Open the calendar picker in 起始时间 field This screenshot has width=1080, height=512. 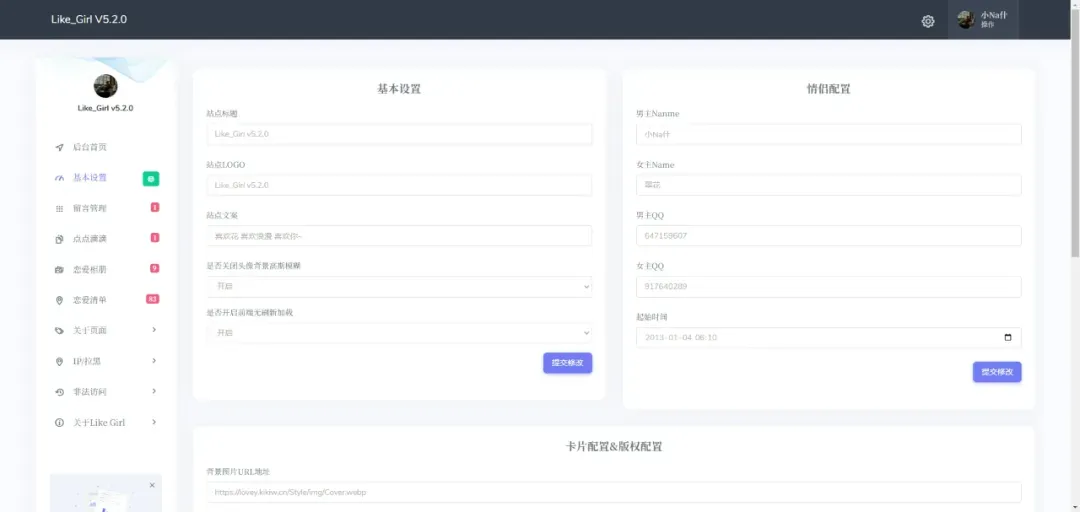pos(1008,338)
